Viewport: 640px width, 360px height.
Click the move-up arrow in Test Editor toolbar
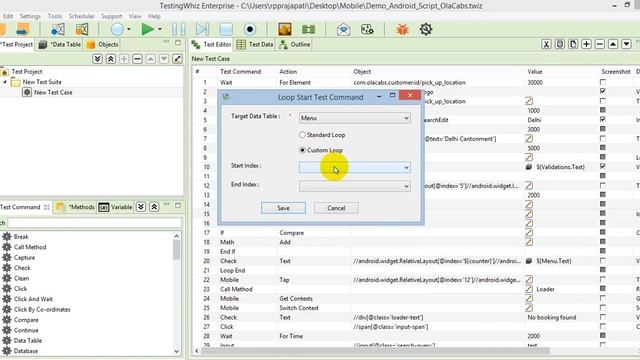pyautogui.click(x=613, y=44)
